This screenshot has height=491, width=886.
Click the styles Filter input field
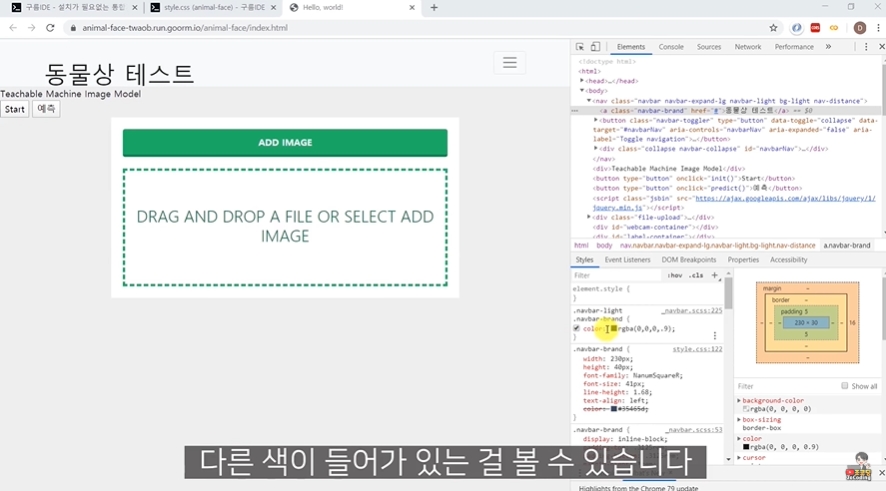[x=616, y=276]
